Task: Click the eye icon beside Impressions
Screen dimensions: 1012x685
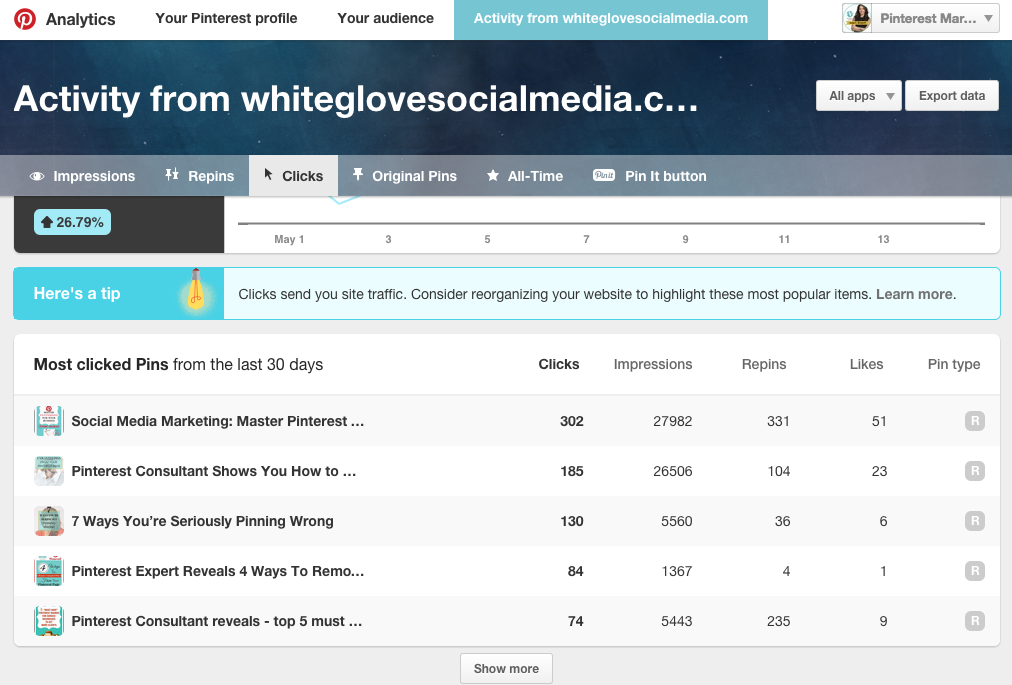Action: coord(37,176)
